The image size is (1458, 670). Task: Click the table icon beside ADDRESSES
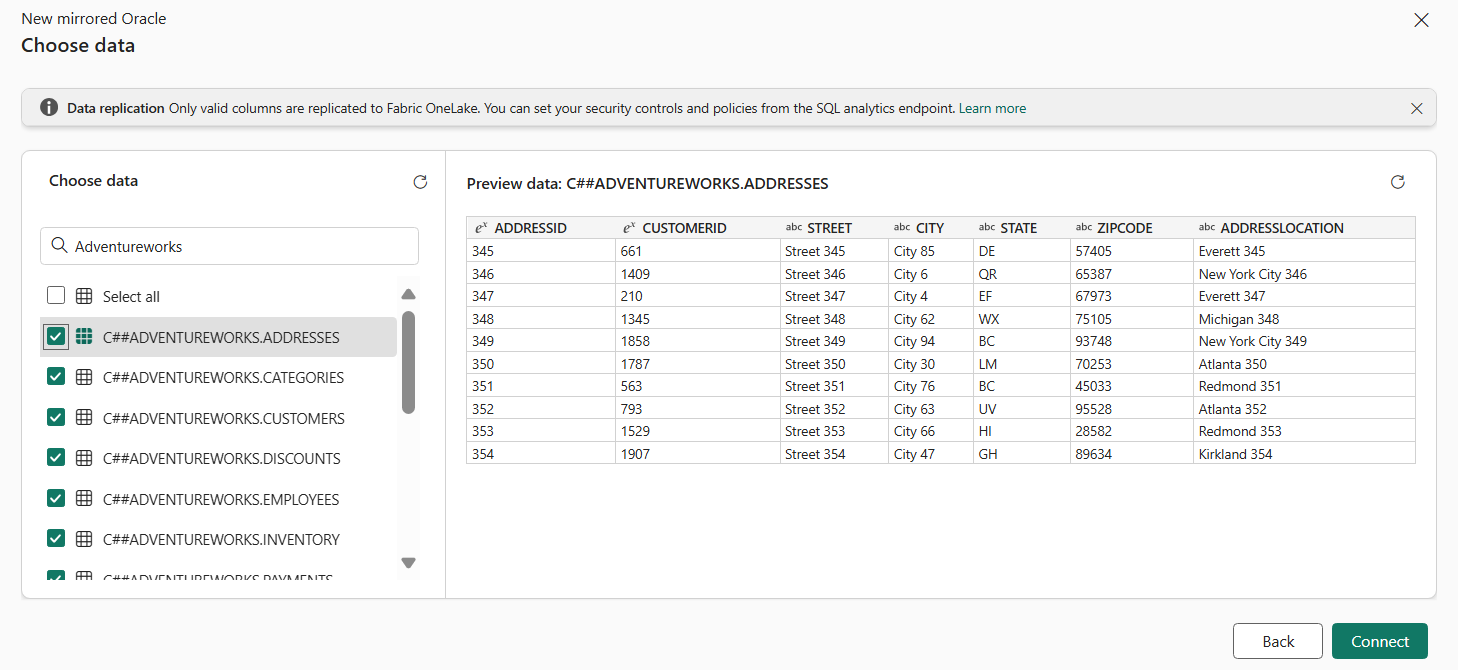click(x=84, y=336)
